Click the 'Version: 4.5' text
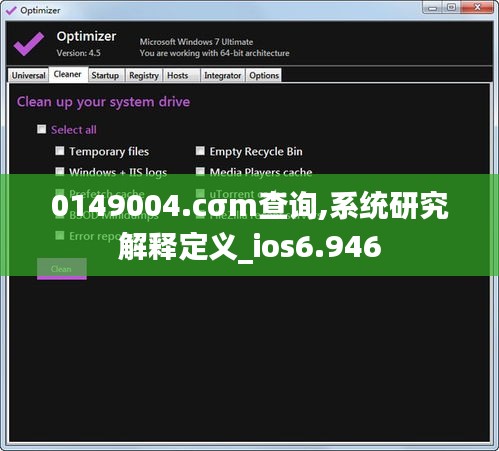This screenshot has width=499, height=451. coord(79,53)
